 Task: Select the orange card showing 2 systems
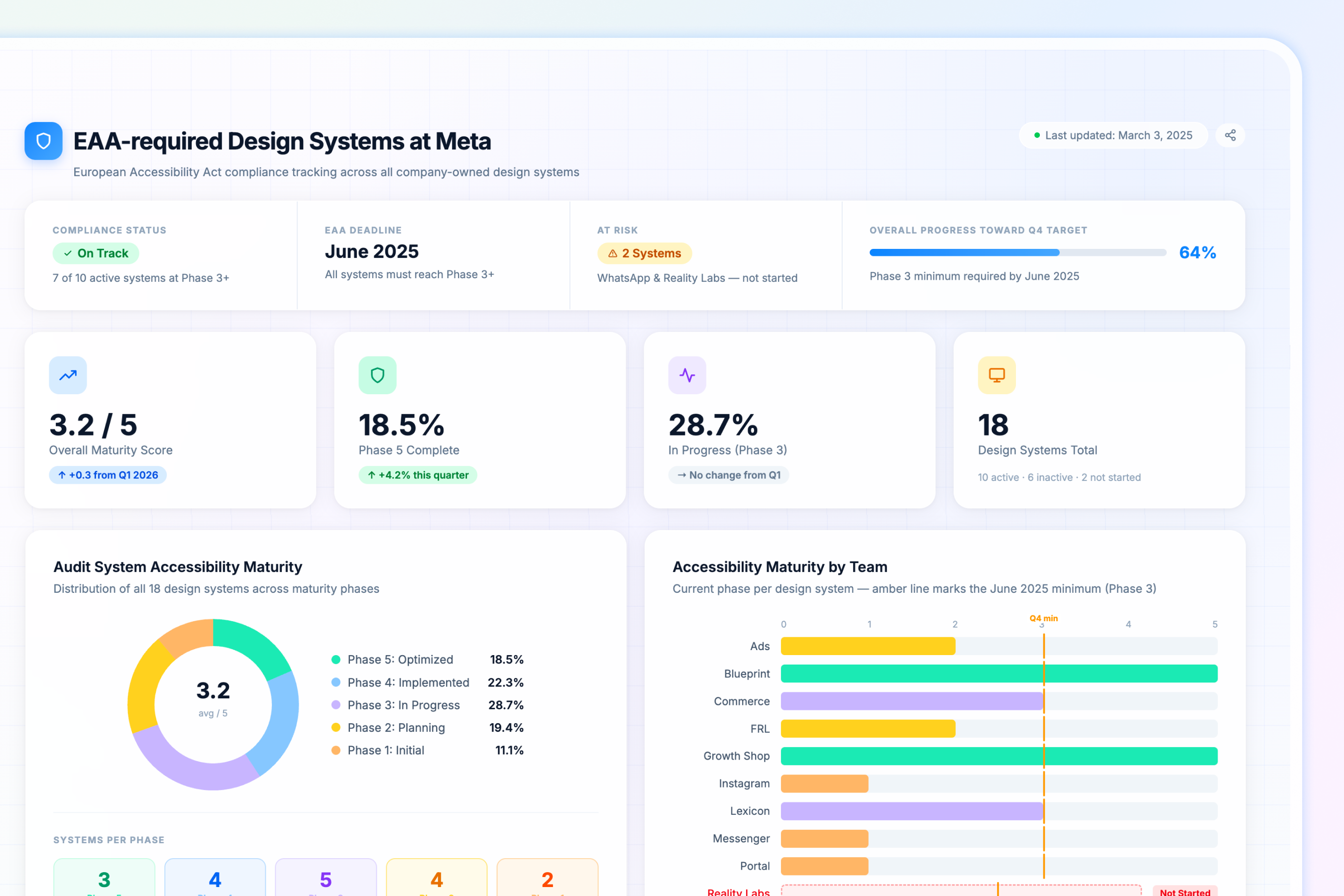548,877
